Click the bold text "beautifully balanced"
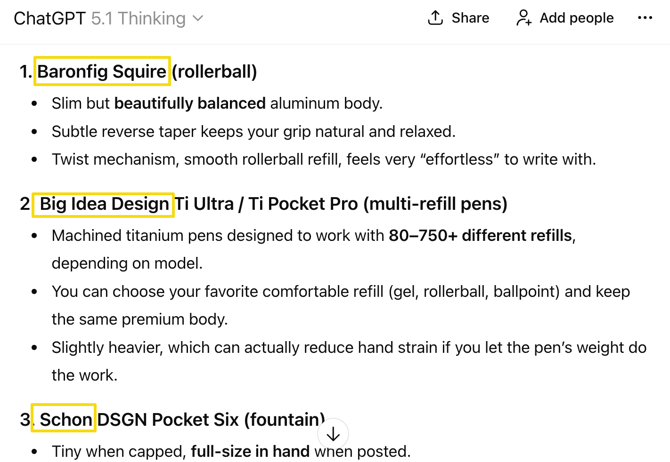This screenshot has width=670, height=462. click(x=190, y=103)
